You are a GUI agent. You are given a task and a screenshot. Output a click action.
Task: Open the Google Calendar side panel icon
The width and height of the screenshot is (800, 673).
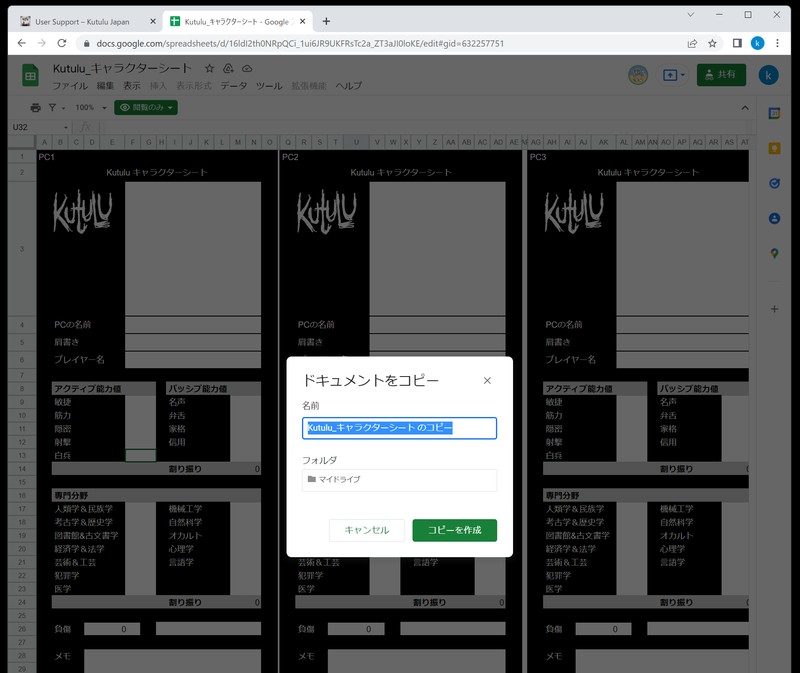point(774,113)
